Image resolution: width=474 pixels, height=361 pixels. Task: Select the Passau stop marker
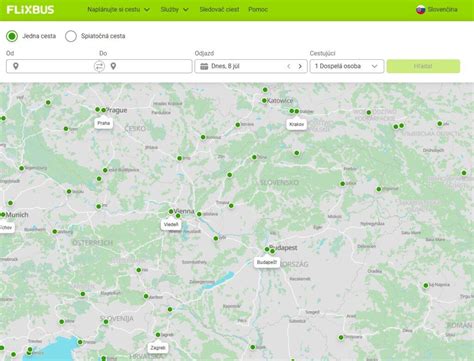click(x=69, y=191)
